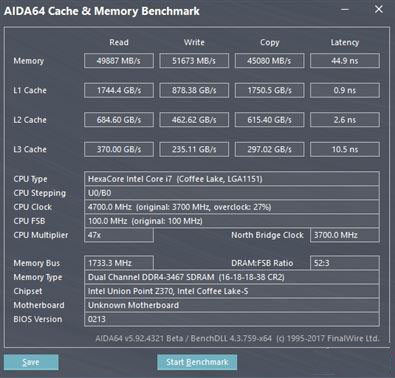Viewport: 395px width, 378px height.
Task: Click the DRAM:FSB Ratio value 52:3
Action: pos(345,263)
